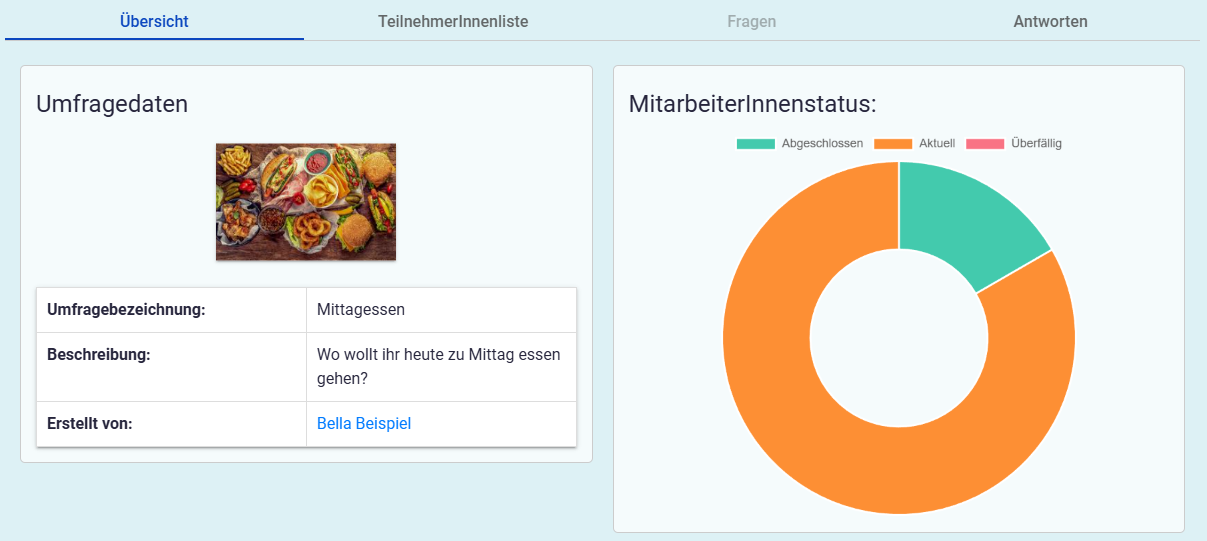Image resolution: width=1207 pixels, height=541 pixels.
Task: Toggle the Abgeschlossen legend label text
Action: pos(822,144)
